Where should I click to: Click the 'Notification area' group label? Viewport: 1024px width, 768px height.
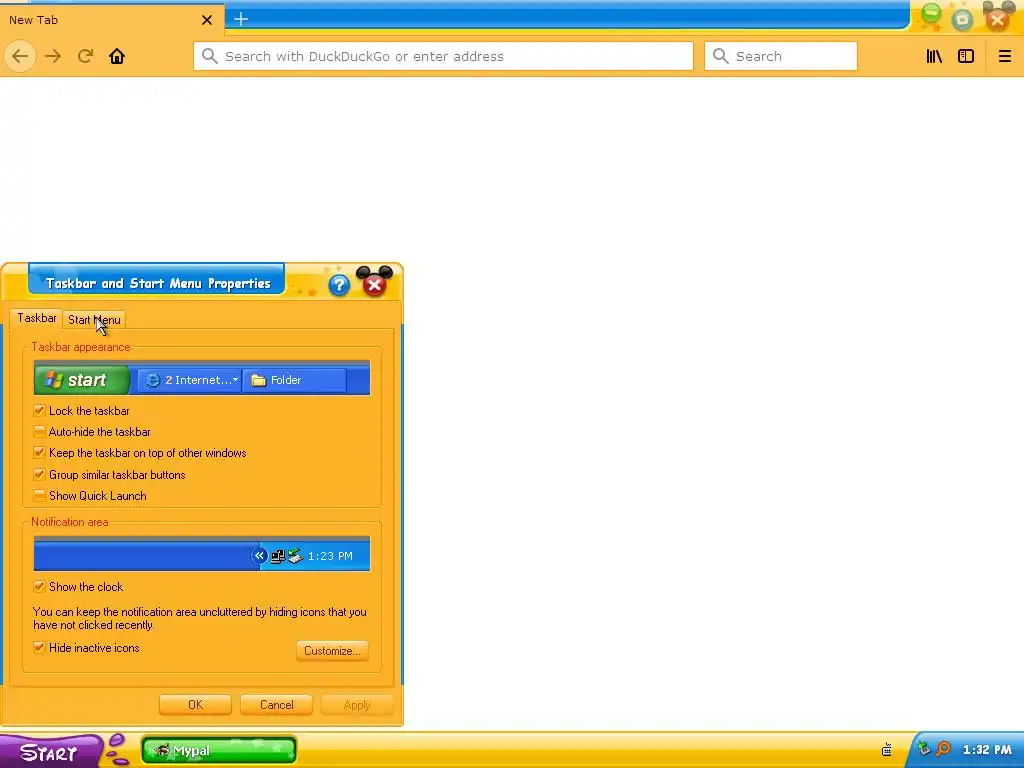[x=70, y=522]
